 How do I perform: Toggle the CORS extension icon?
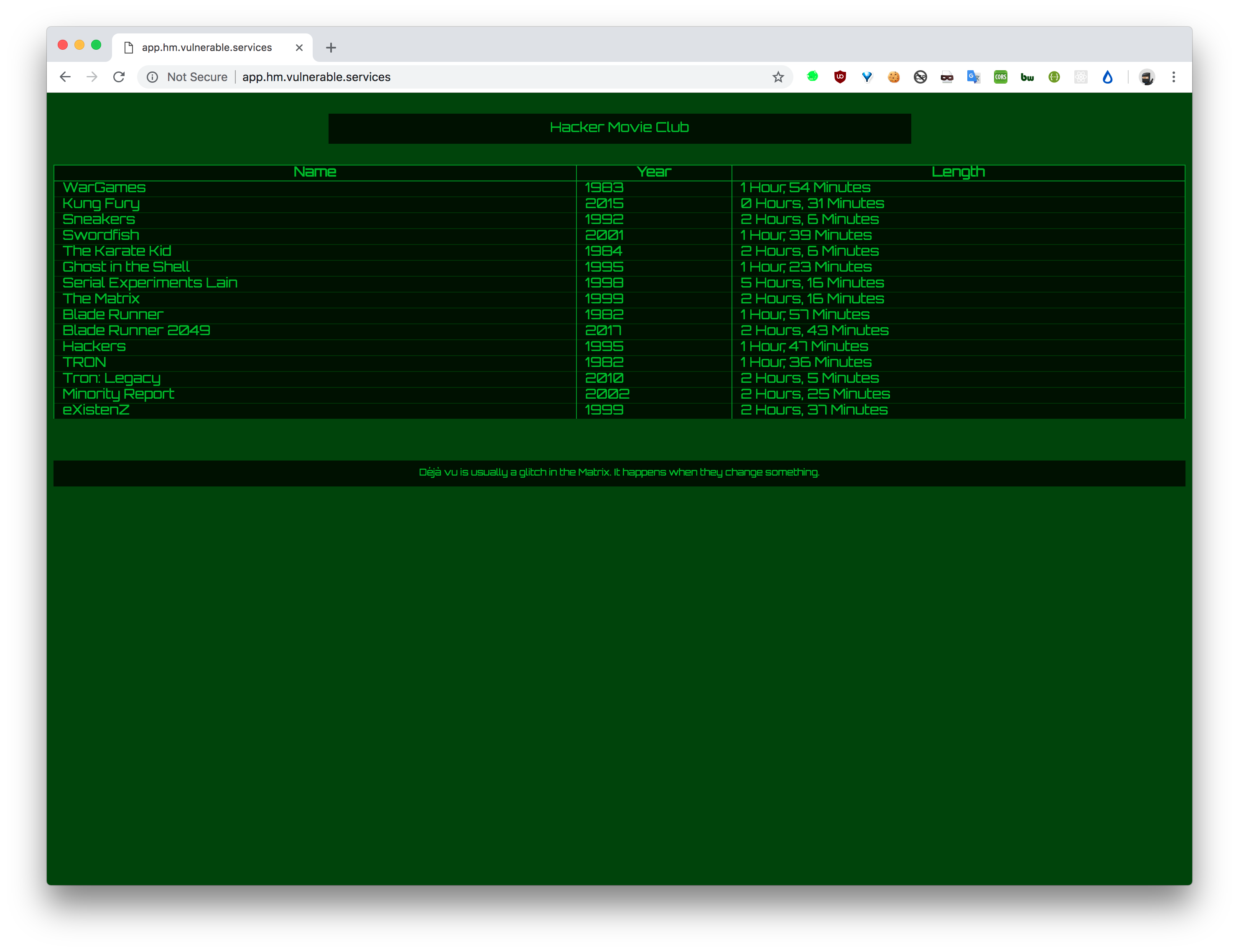pos(1000,77)
